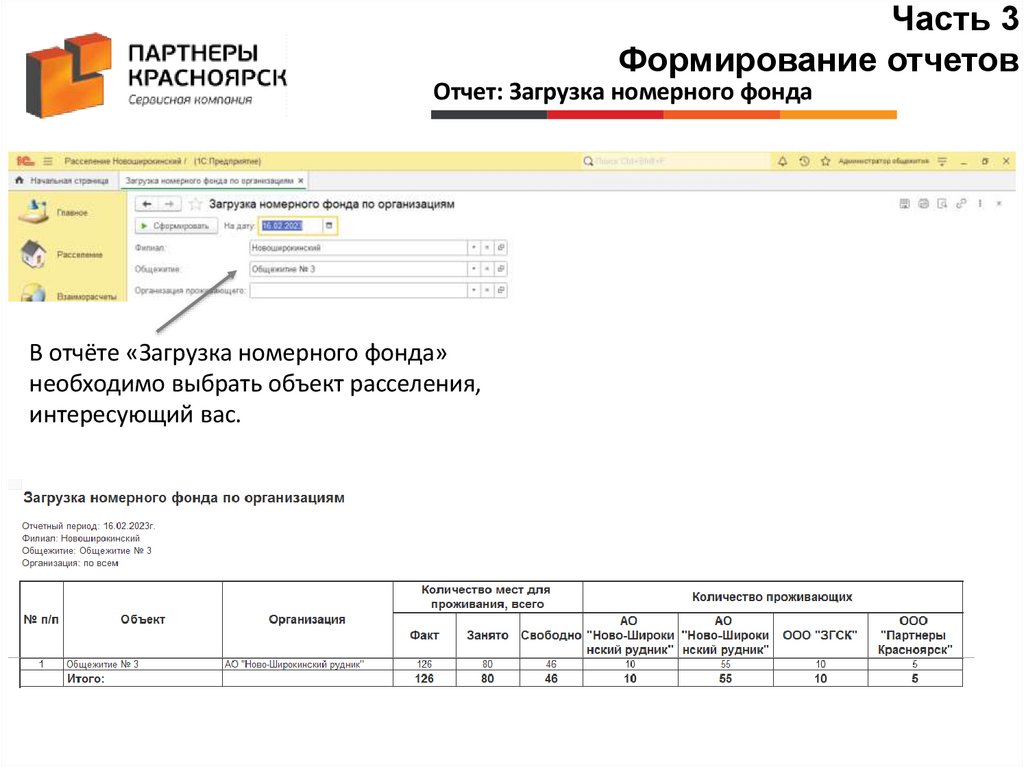Expand the Филиал dropdown arrow
1024x767 pixels.
pyautogui.click(x=474, y=248)
